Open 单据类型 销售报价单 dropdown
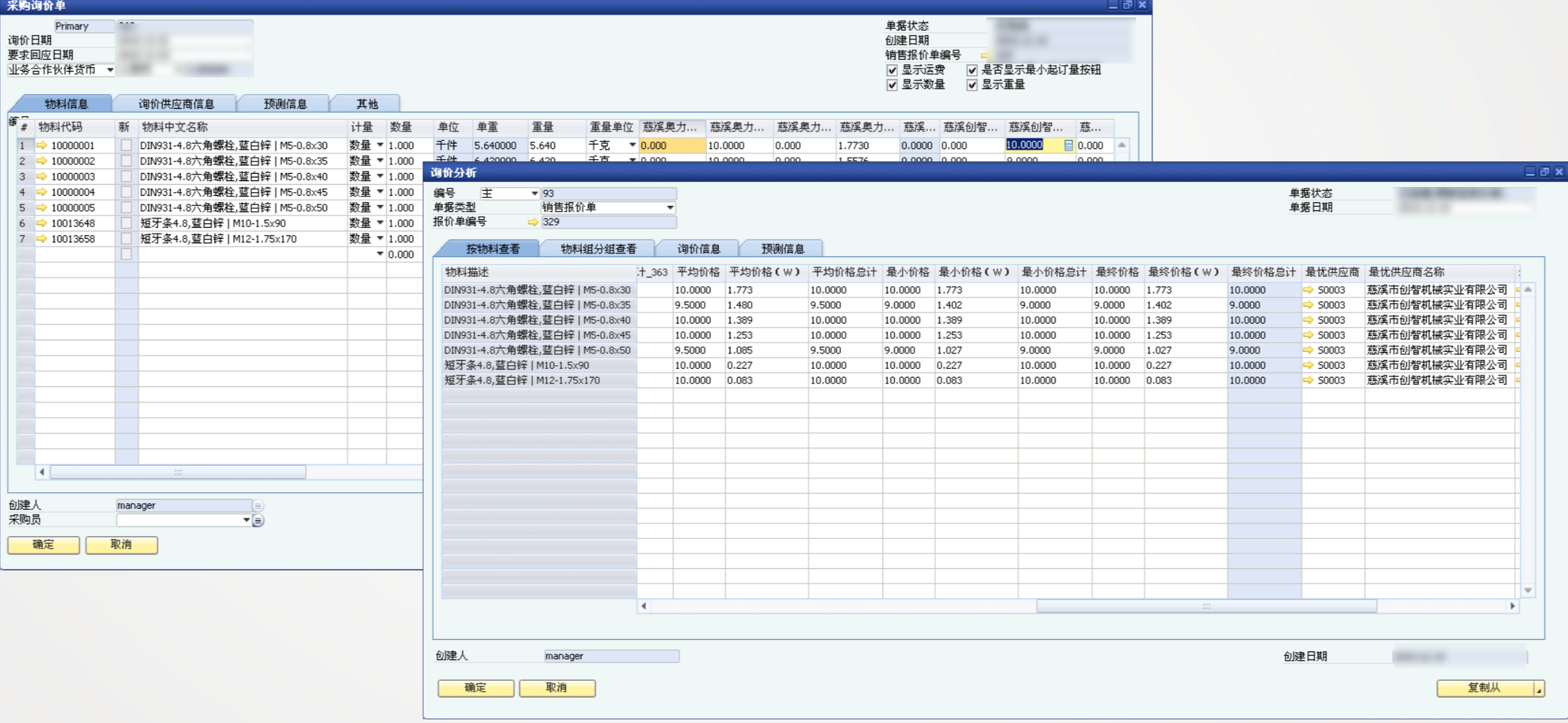 [x=670, y=207]
